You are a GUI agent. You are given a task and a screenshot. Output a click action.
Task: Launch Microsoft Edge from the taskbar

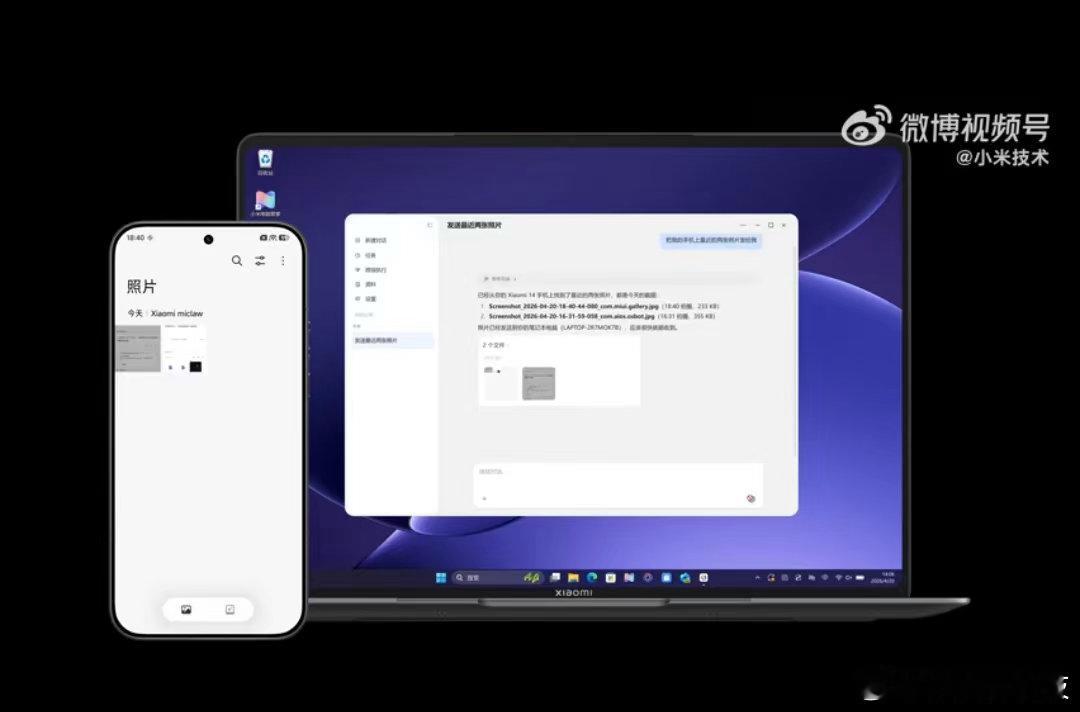coord(592,578)
